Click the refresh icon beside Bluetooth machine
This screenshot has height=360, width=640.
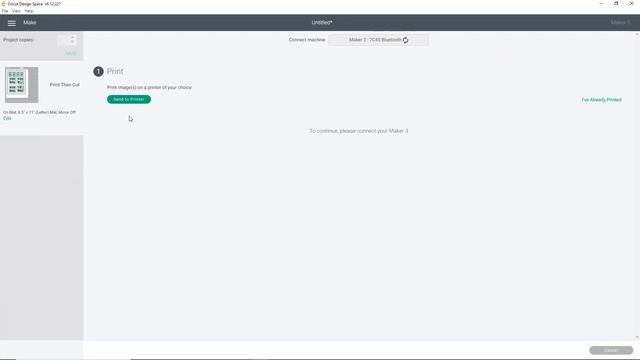pos(405,40)
